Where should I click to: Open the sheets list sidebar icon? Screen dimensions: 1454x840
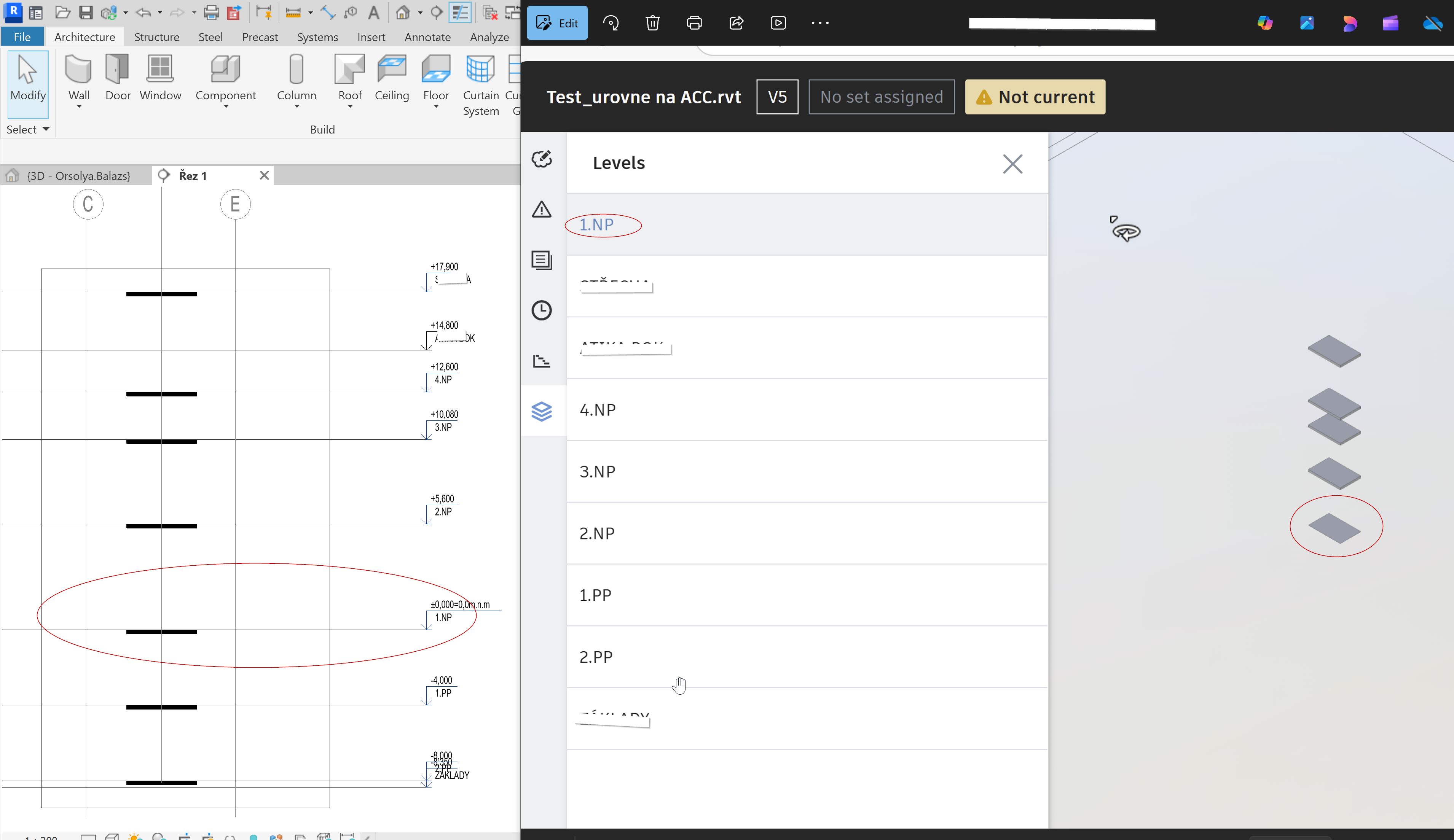pos(541,260)
